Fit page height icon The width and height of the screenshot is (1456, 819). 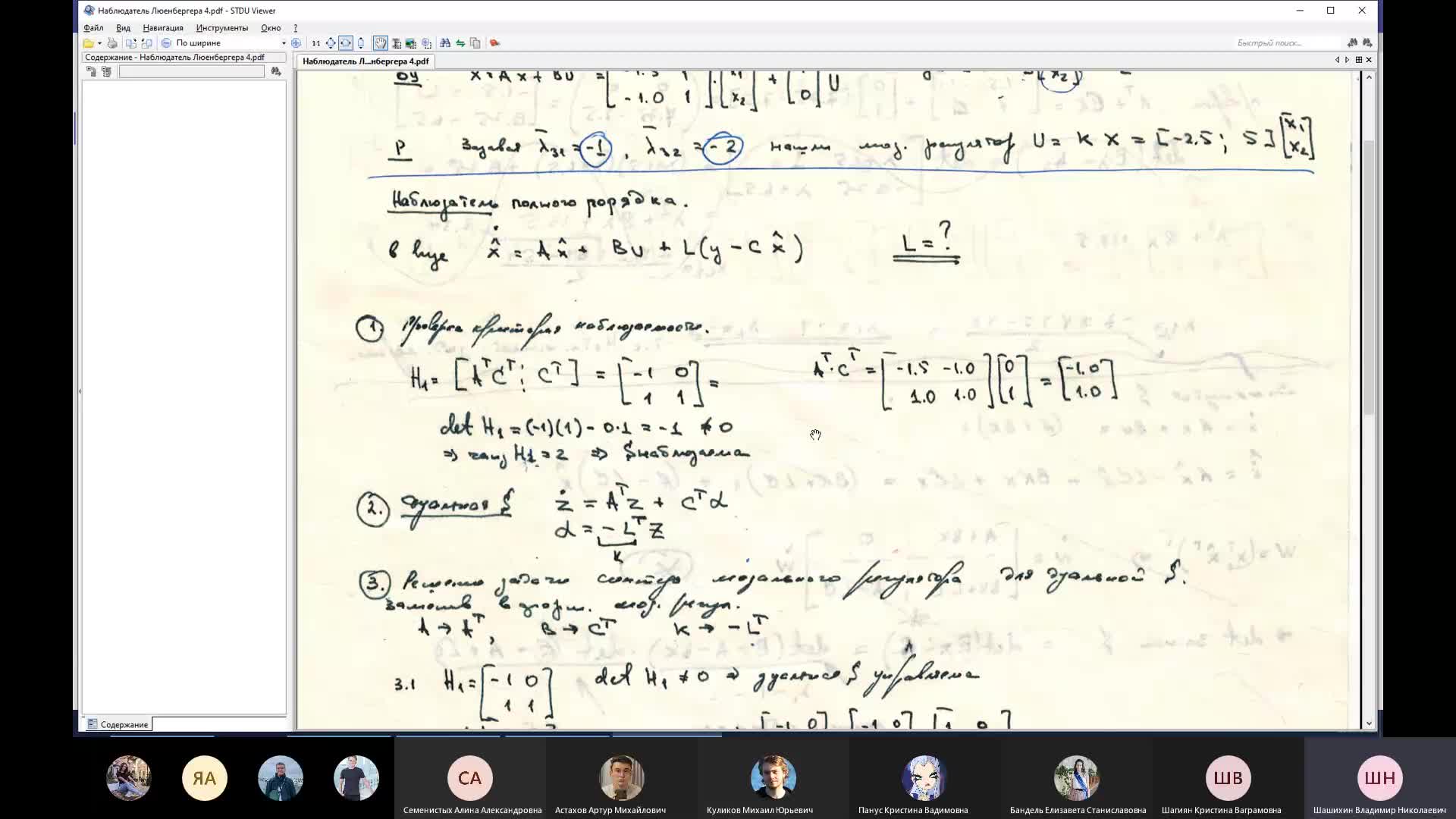click(x=361, y=43)
